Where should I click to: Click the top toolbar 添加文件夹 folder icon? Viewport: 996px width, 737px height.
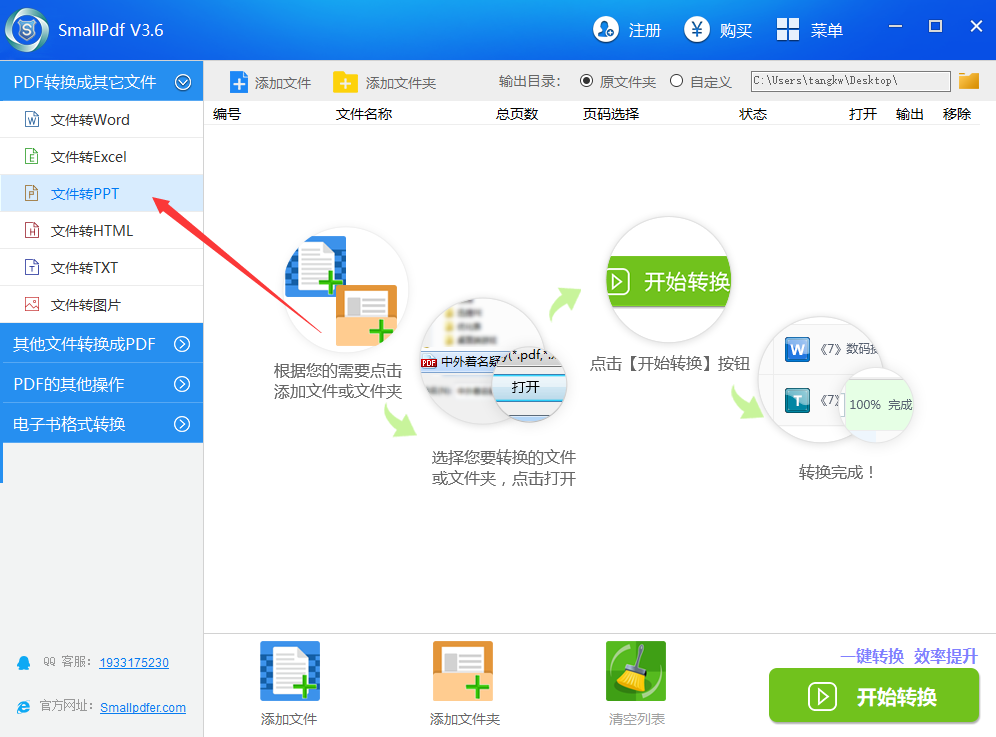pos(345,83)
